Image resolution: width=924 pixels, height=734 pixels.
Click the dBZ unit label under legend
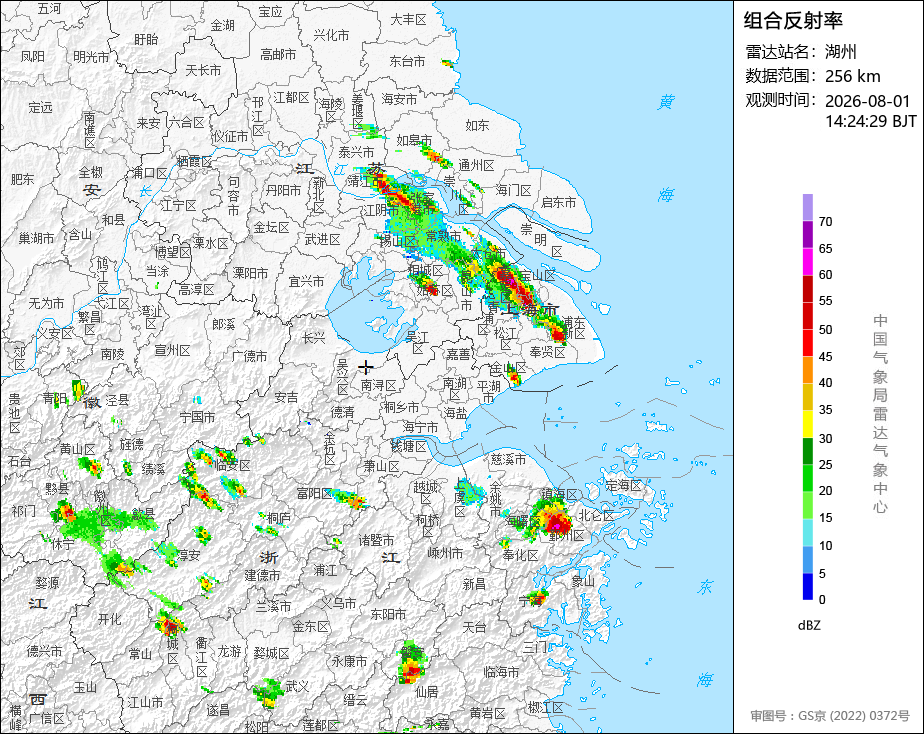tap(808, 626)
